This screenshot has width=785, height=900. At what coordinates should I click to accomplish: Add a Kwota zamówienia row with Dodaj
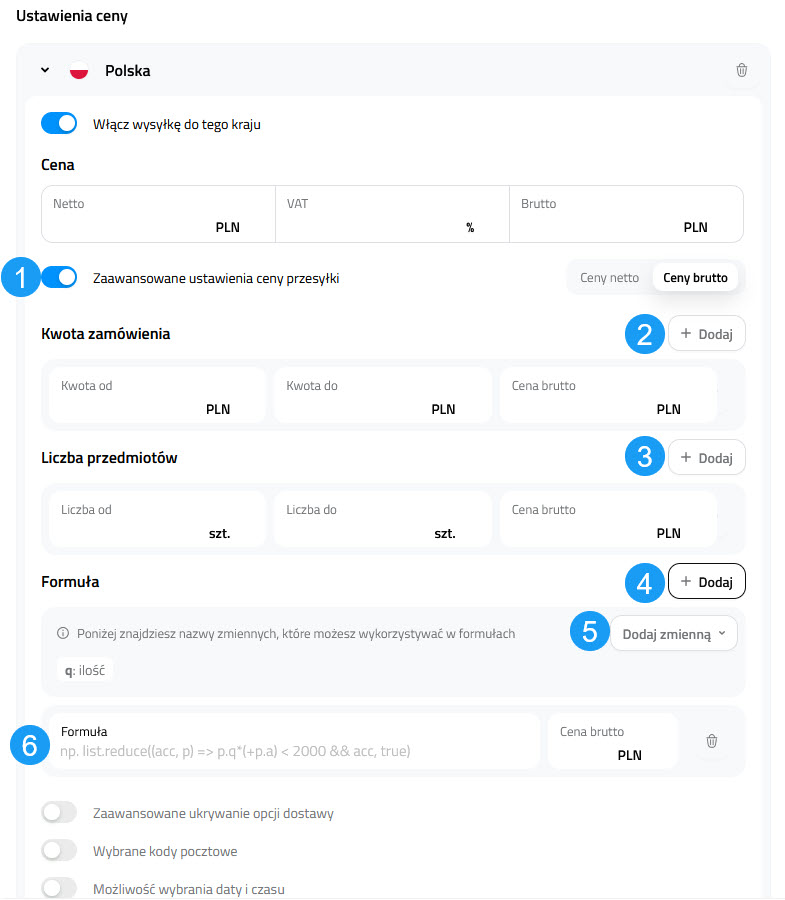(x=706, y=334)
